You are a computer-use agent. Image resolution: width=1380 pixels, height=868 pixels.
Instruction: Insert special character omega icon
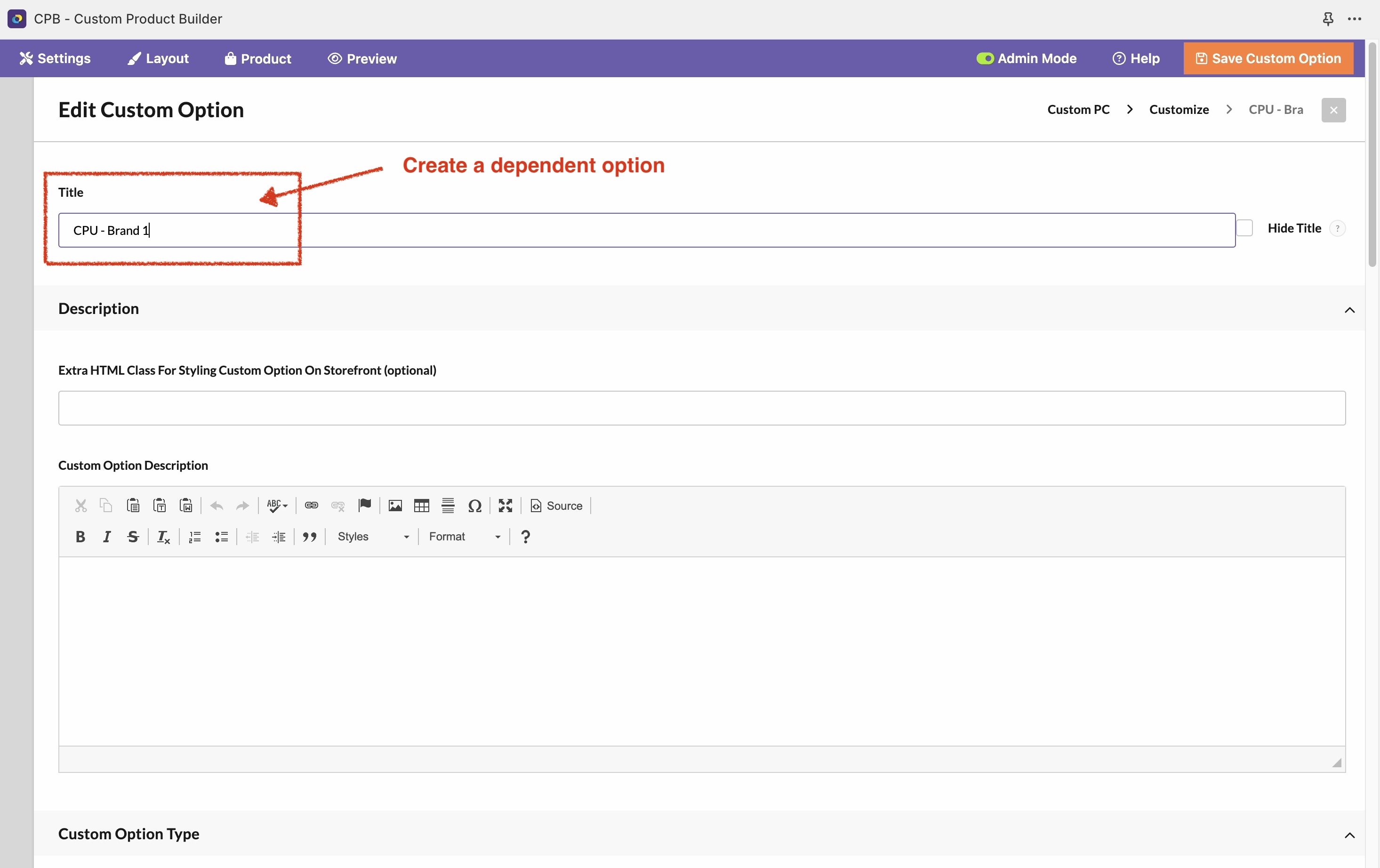coord(474,506)
